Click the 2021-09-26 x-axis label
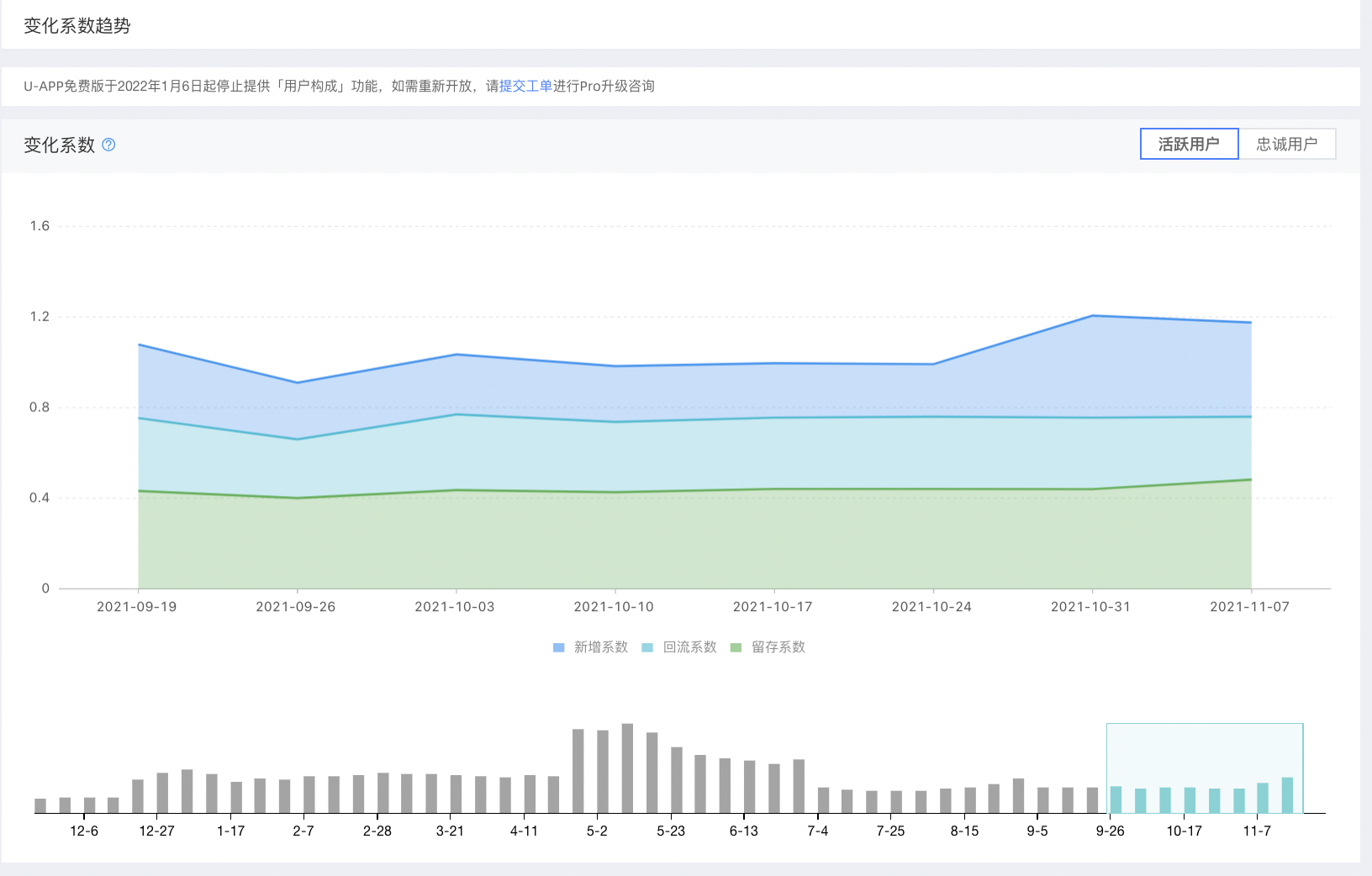This screenshot has width=1372, height=876. tap(296, 607)
